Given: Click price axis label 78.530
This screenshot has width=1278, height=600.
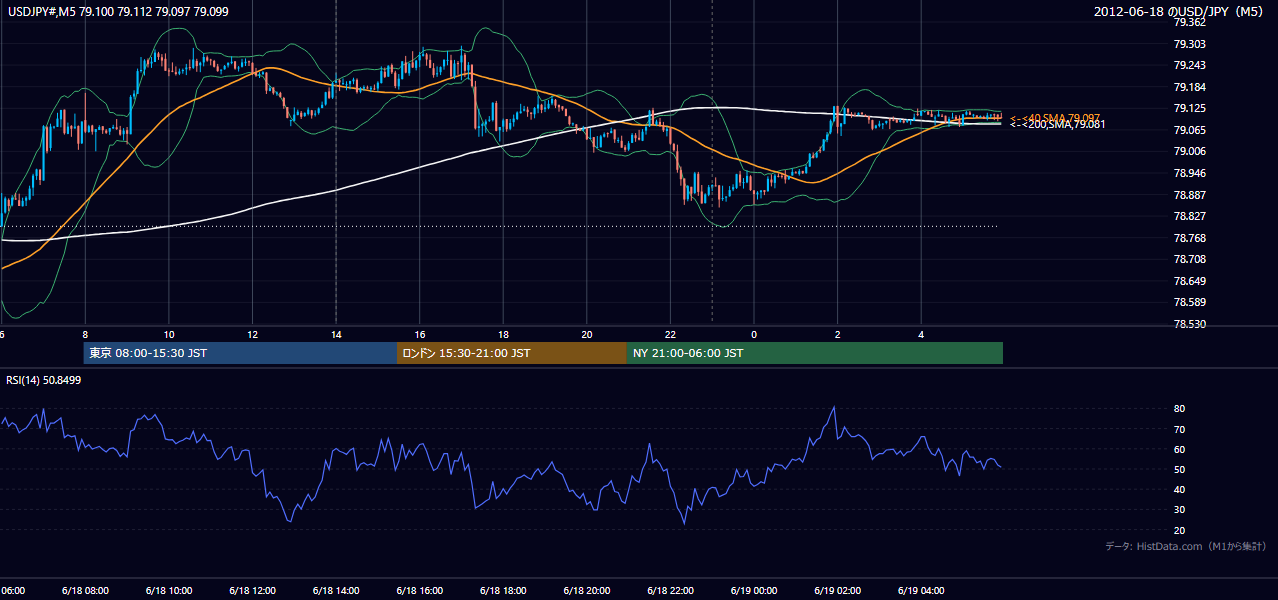Looking at the screenshot, I should pos(1189,324).
